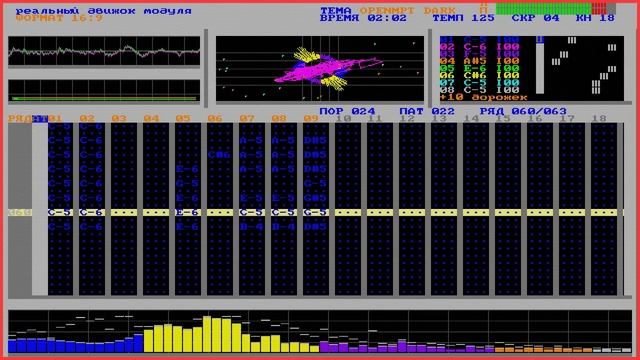The image size is (640, 360).
Task: Select greyed pattern column header 12
Action: pos(407,119)
